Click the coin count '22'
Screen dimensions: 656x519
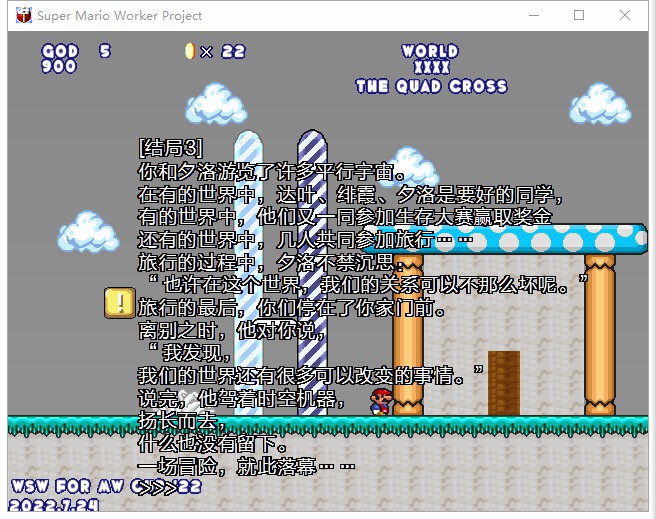[x=233, y=51]
